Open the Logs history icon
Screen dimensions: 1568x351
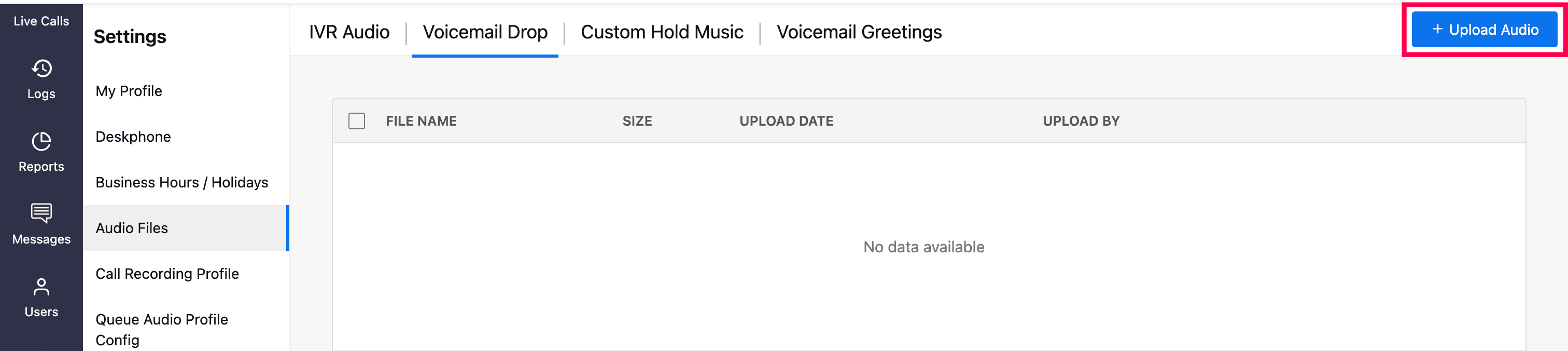point(41,68)
